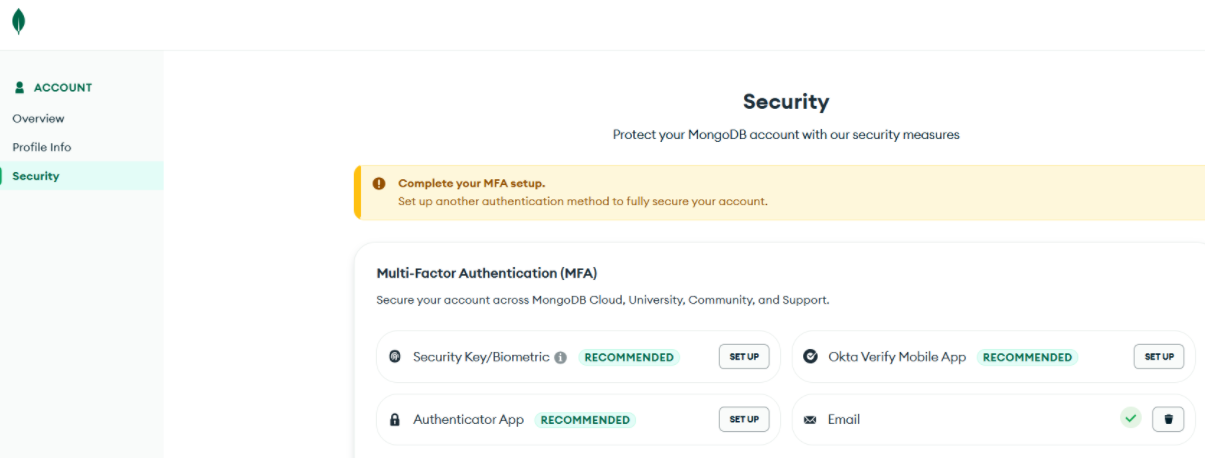Viewport: 1205px width, 458px height.
Task: Click the envelope icon beside Email
Action: point(810,420)
